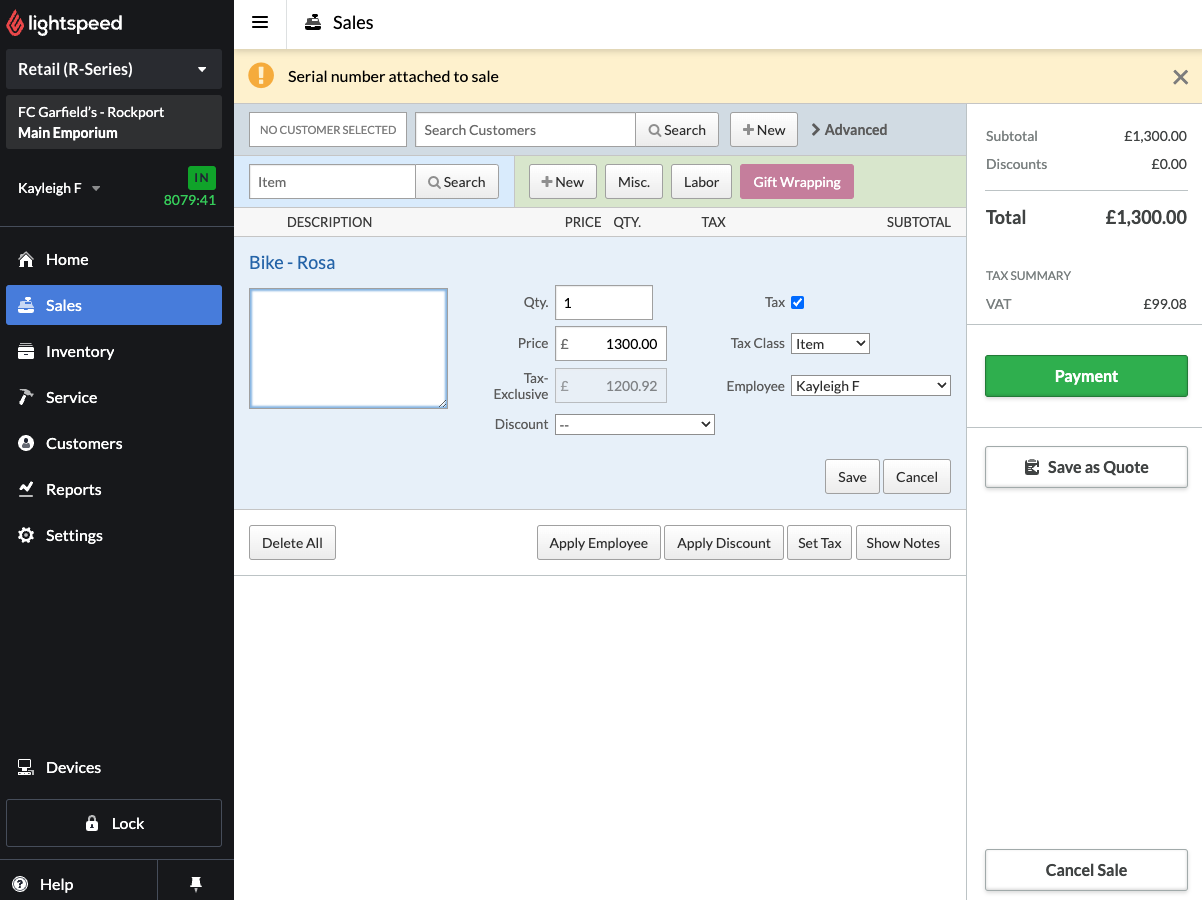Add a Misc. charge
The width and height of the screenshot is (1202, 900).
pos(634,182)
